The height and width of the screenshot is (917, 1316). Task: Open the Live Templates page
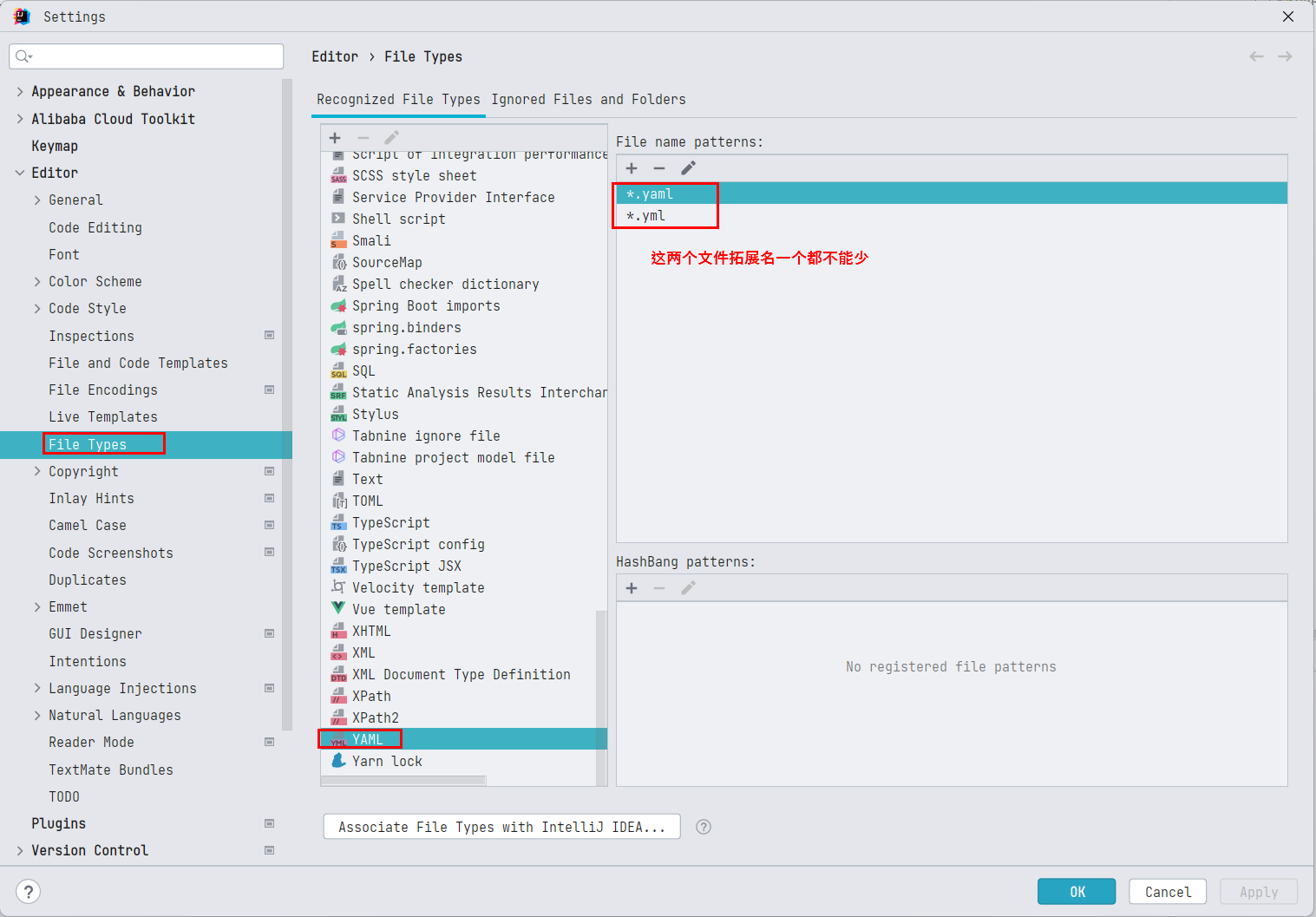[103, 416]
